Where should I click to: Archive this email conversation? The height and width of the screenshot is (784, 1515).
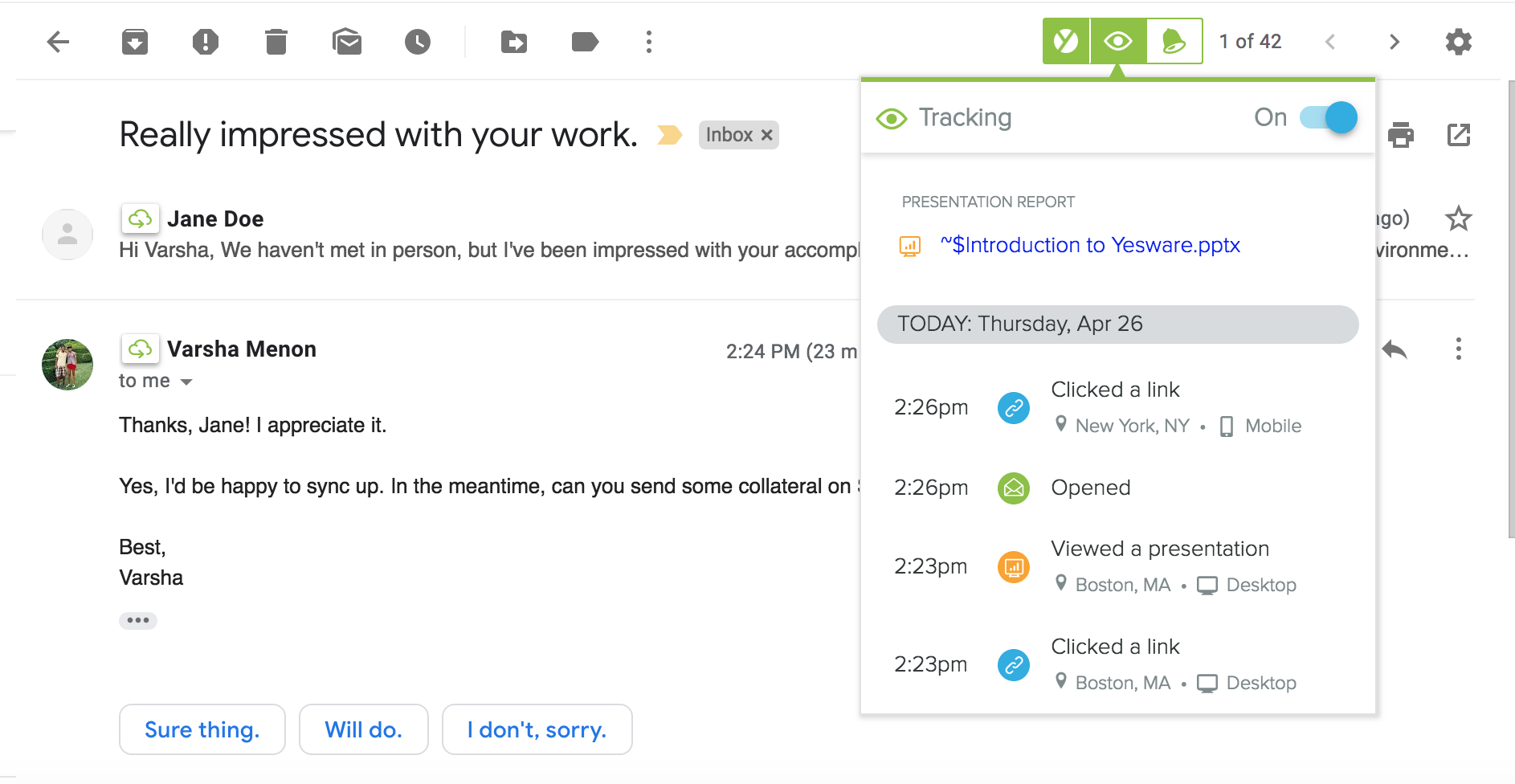click(135, 42)
